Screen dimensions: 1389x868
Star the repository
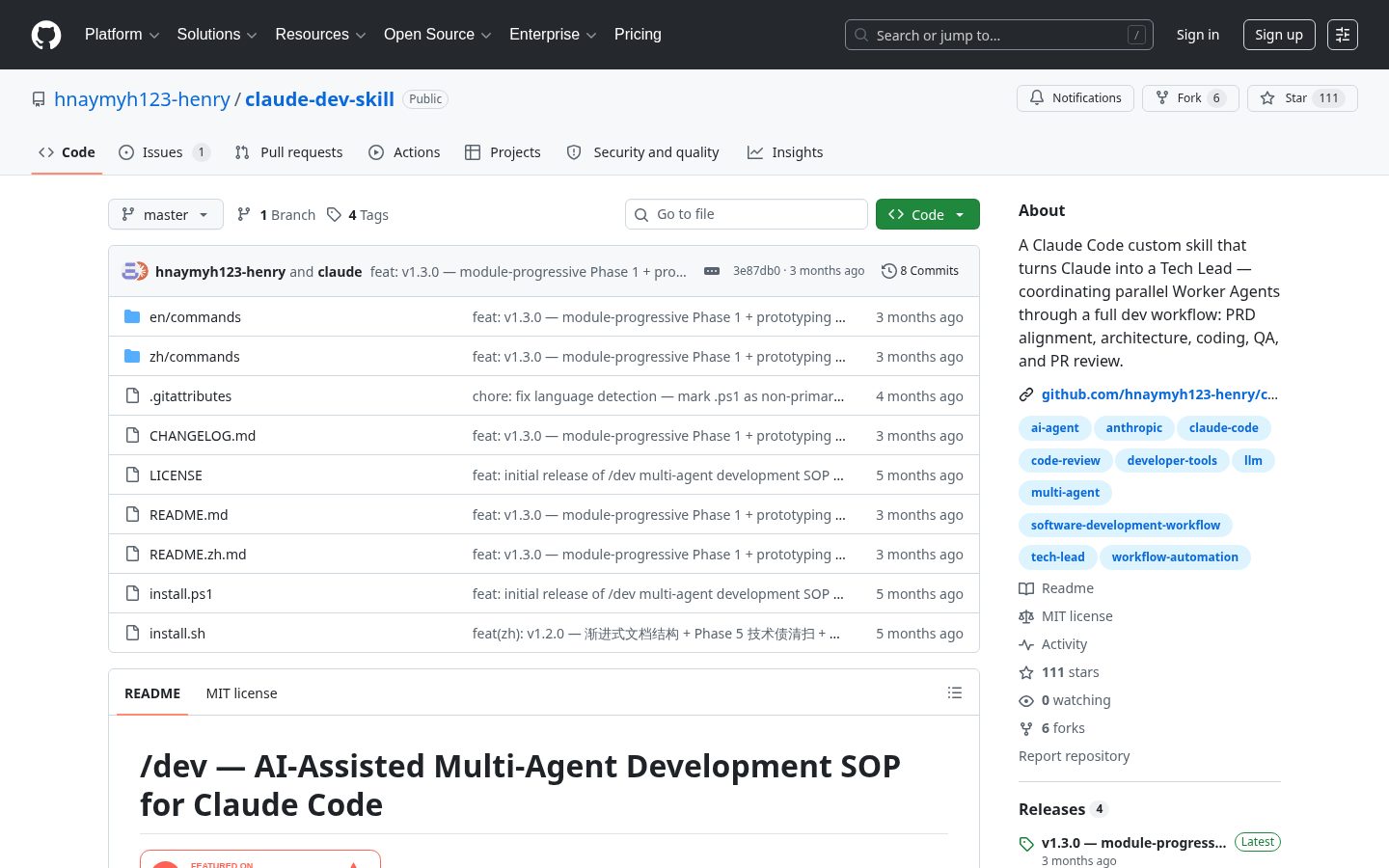click(x=1302, y=98)
